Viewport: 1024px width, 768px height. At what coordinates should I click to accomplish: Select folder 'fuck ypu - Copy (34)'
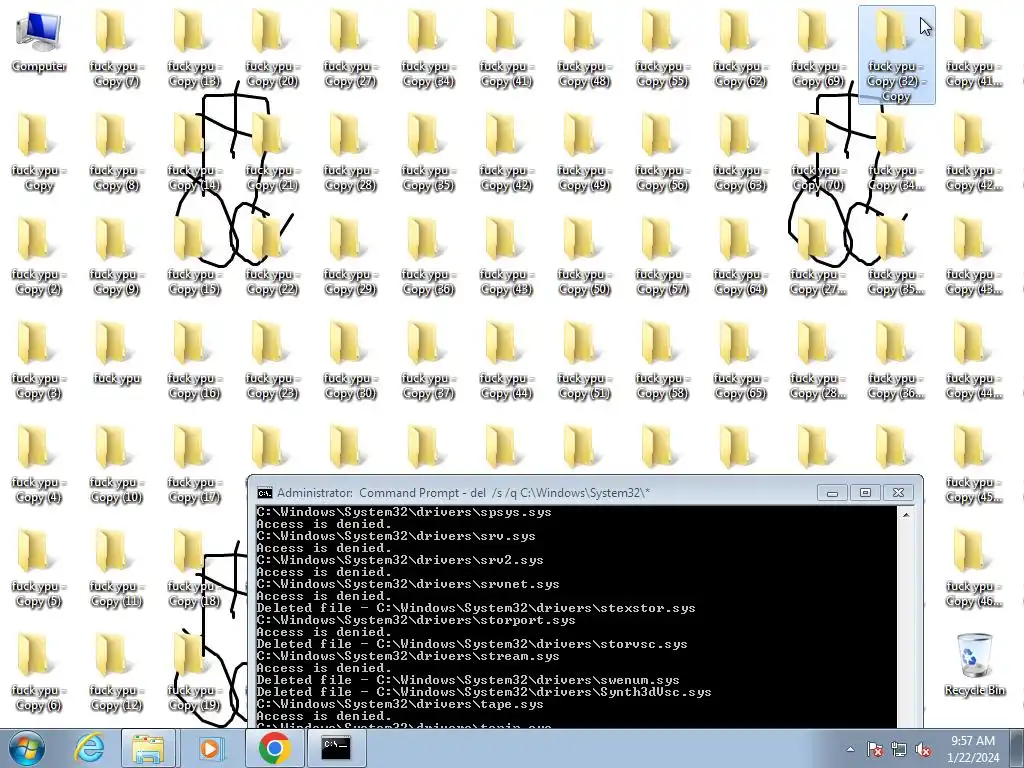click(428, 50)
